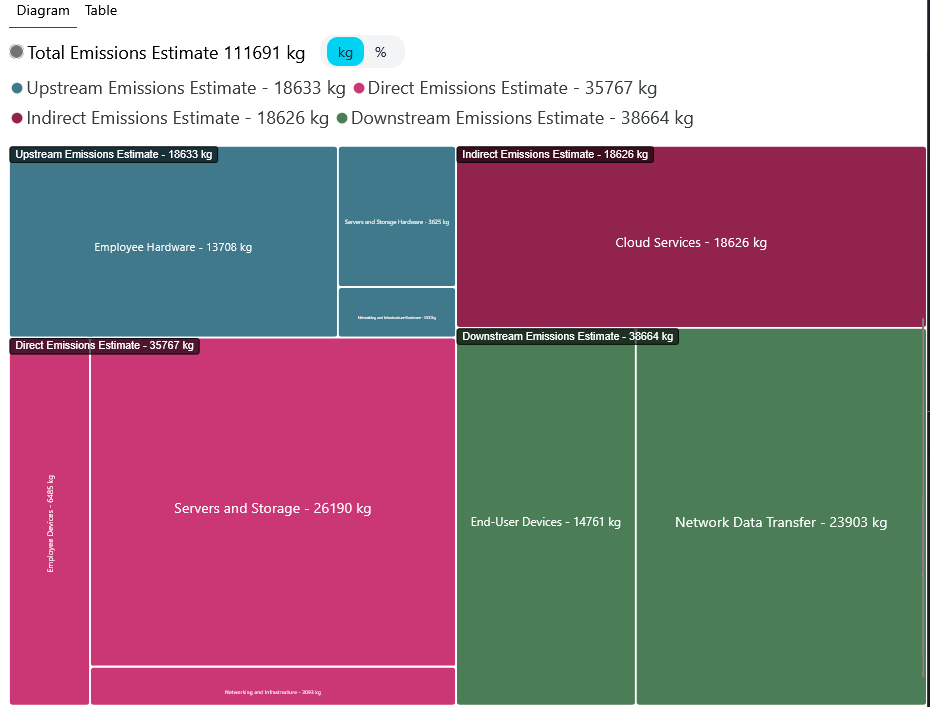Click the Direct Emissions legend dot

(x=359, y=89)
